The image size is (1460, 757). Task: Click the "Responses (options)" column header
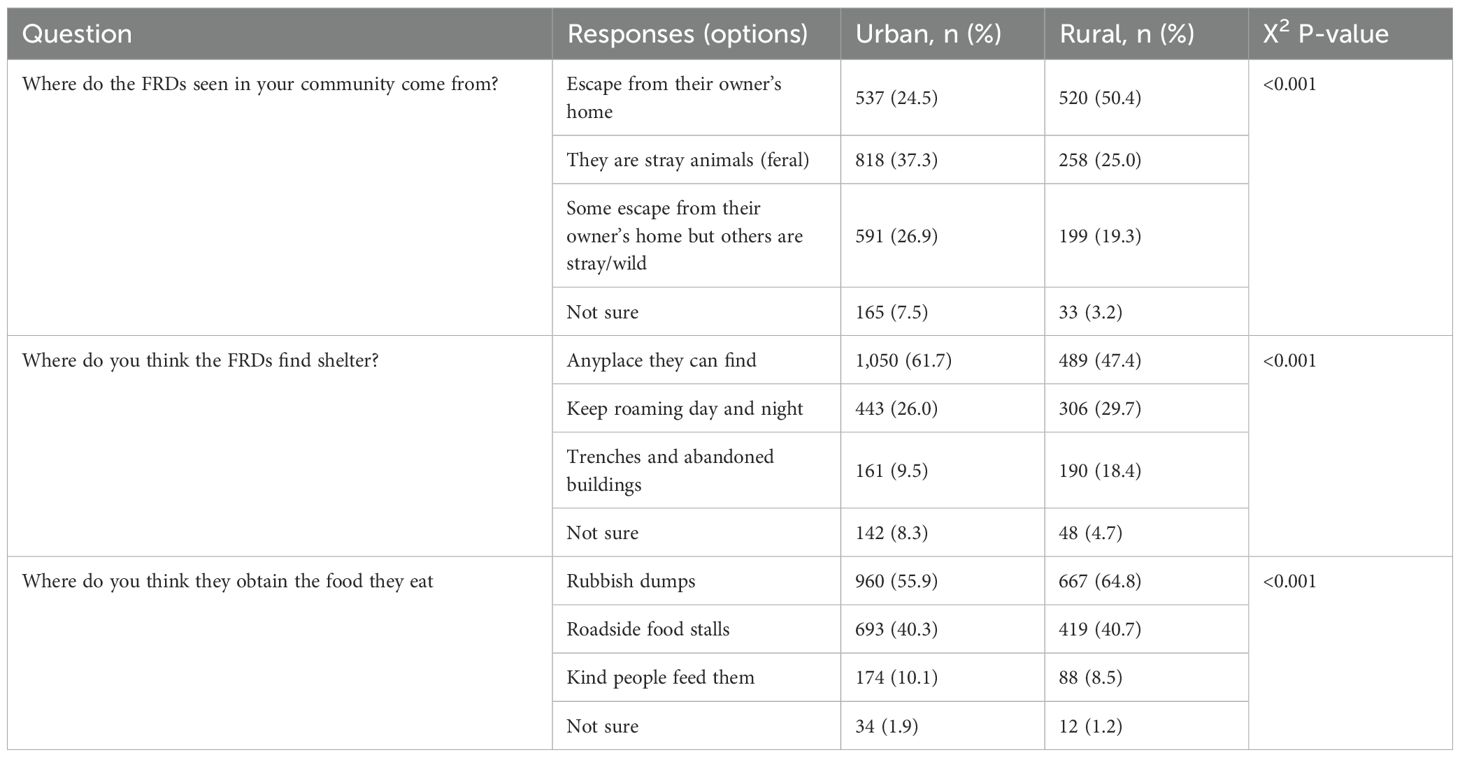[x=687, y=34]
